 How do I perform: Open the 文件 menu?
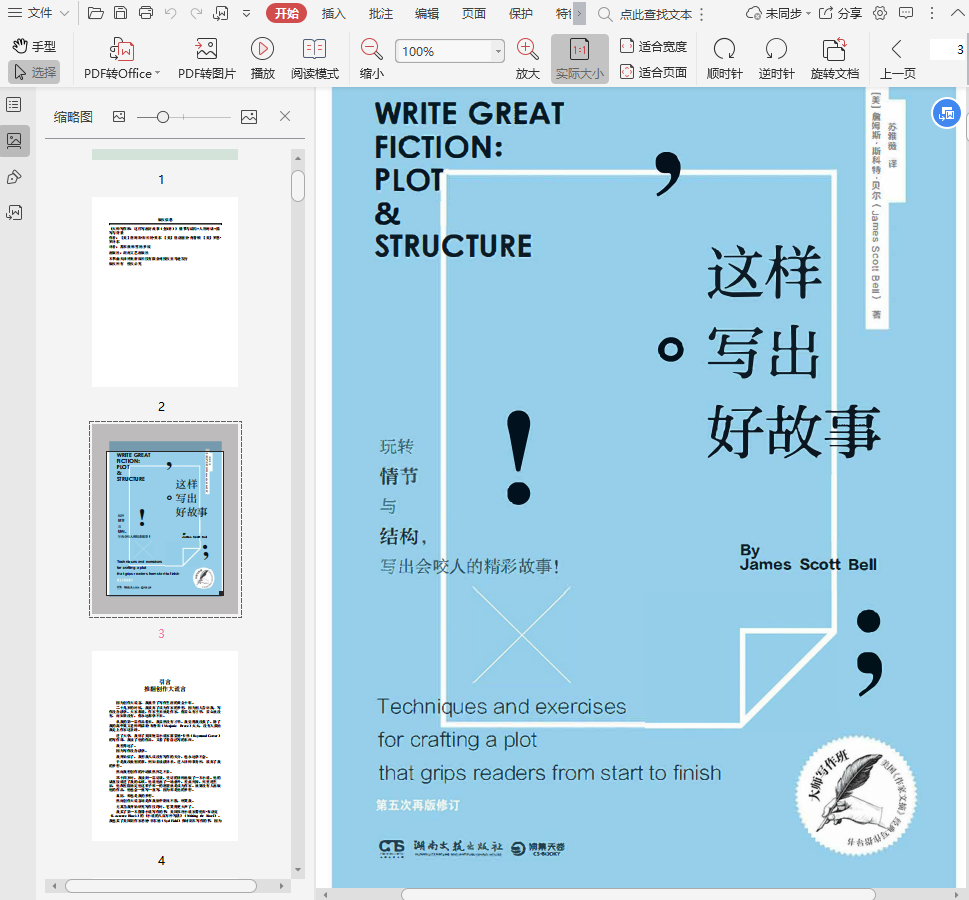coord(38,13)
